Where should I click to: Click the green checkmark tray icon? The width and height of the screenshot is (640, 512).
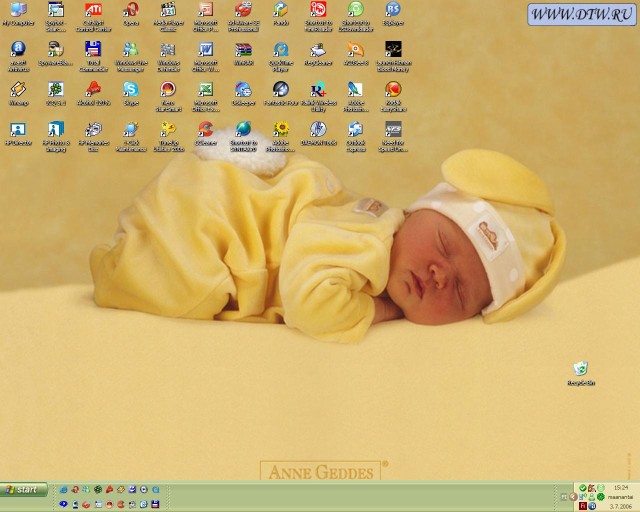[x=582, y=488]
